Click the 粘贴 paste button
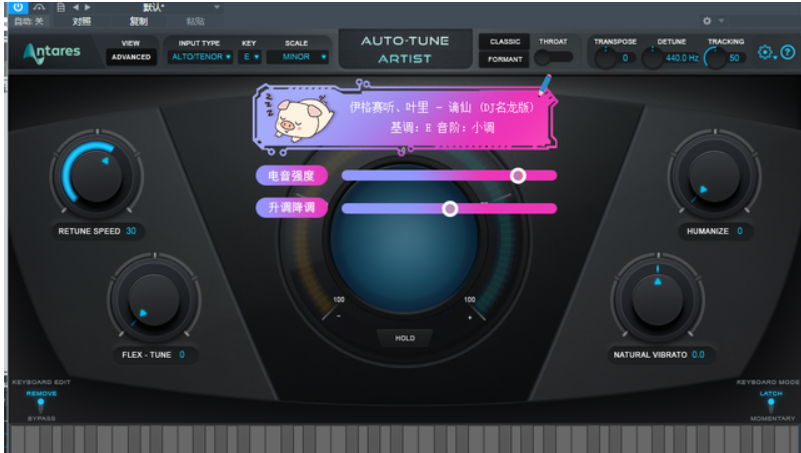This screenshot has height=453, width=801. pyautogui.click(x=195, y=21)
